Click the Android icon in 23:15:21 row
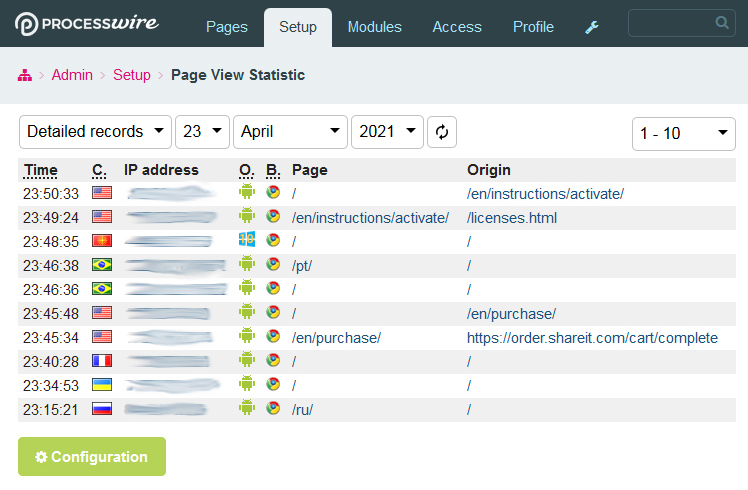 [x=247, y=409]
